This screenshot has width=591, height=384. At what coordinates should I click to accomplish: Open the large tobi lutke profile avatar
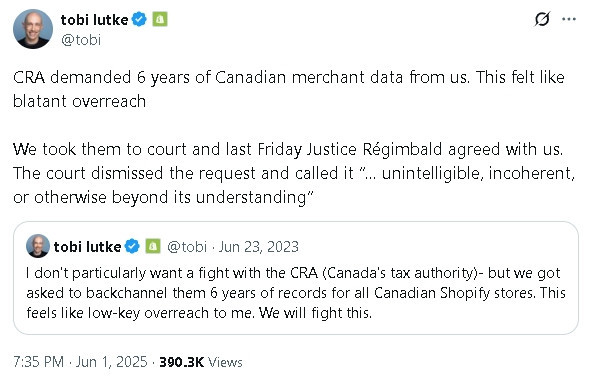[33, 29]
